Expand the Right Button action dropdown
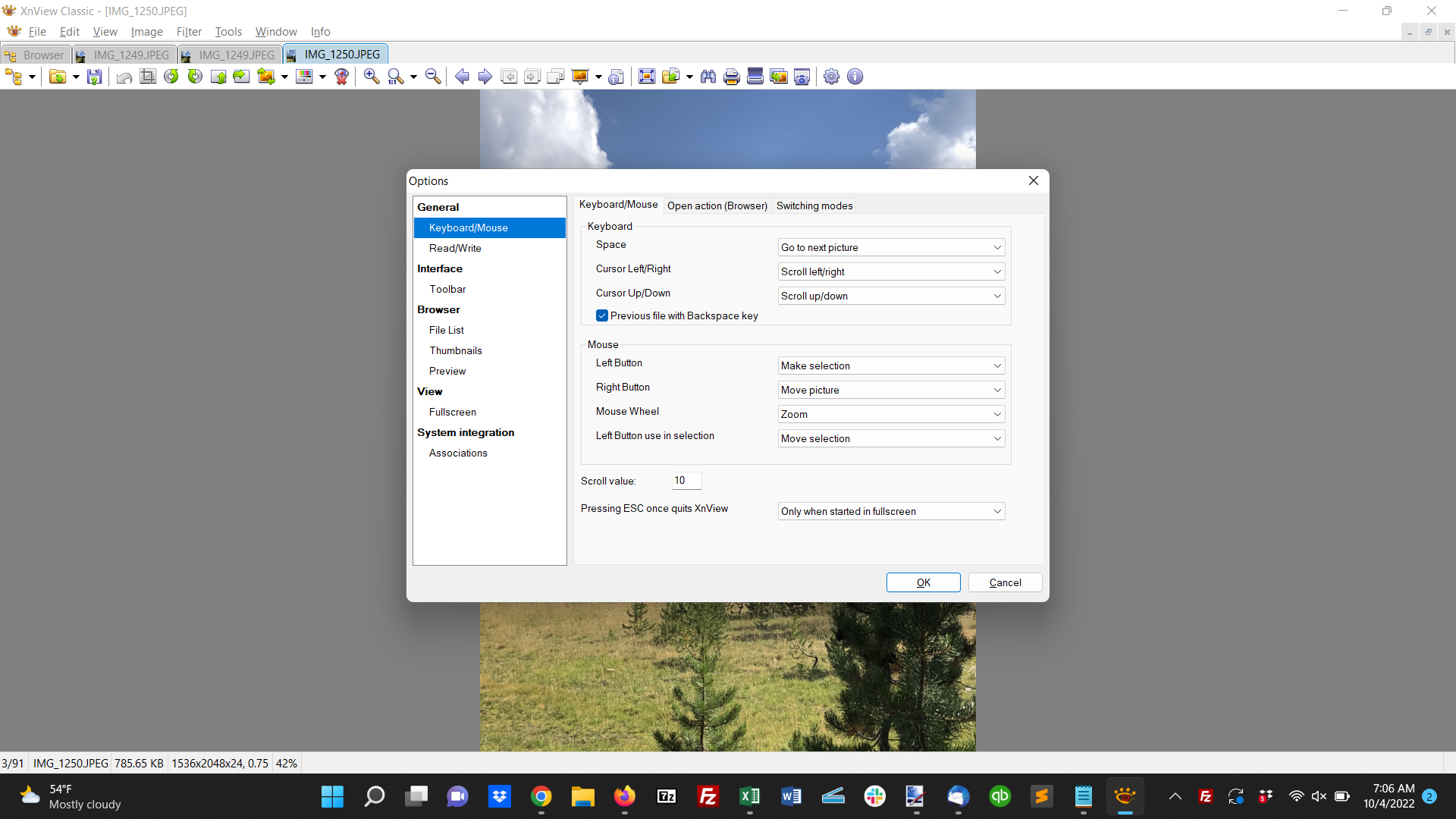1456x819 pixels. tap(891, 390)
